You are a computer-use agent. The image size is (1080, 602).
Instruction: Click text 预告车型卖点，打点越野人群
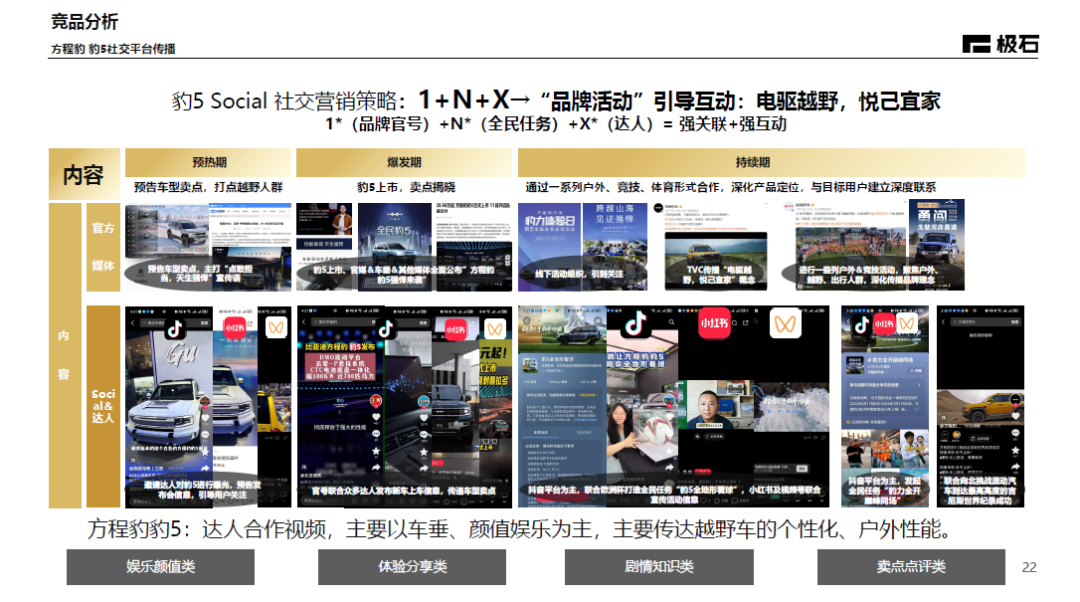point(208,187)
